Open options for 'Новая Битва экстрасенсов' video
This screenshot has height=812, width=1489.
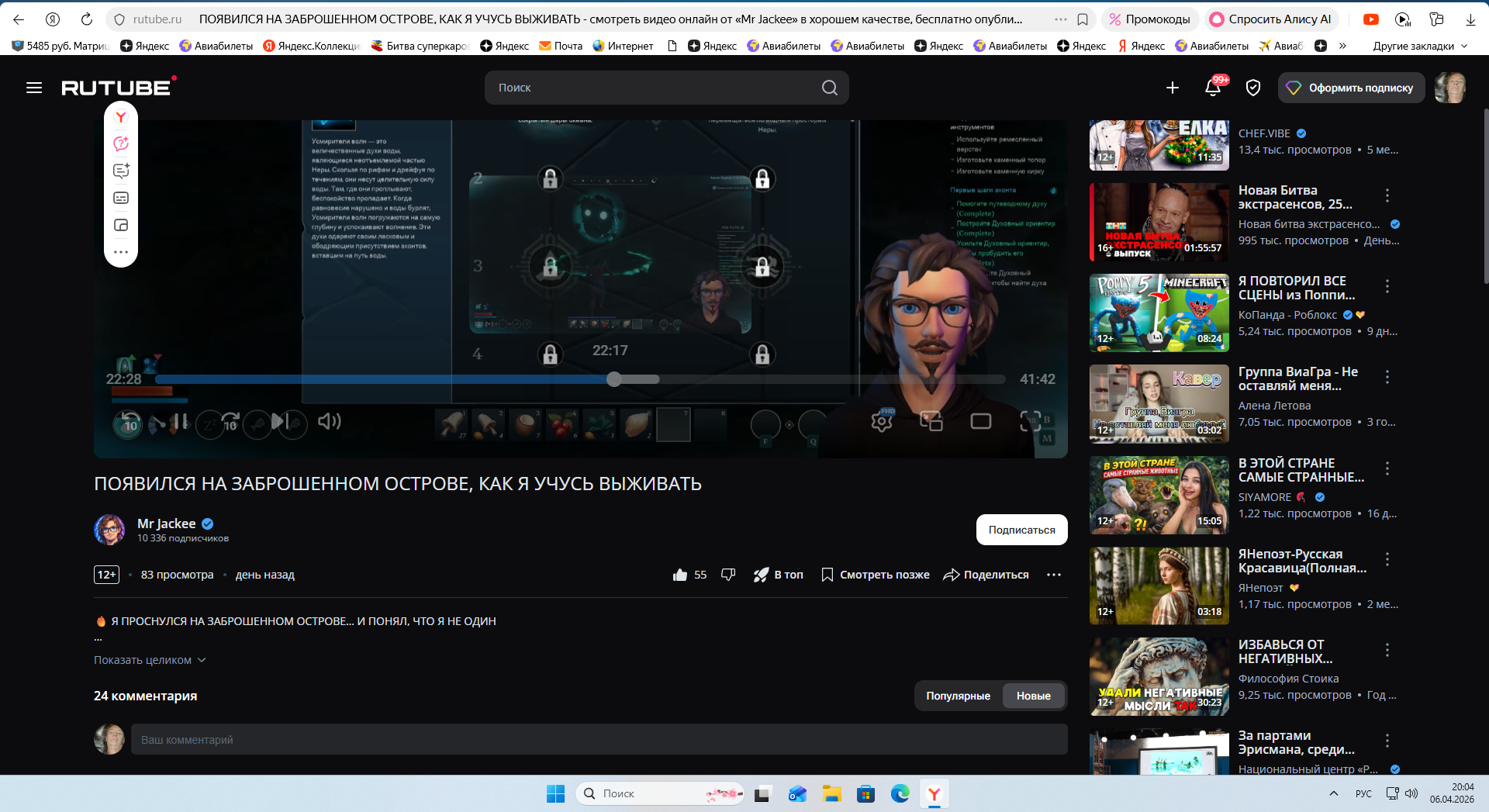pyautogui.click(x=1387, y=195)
